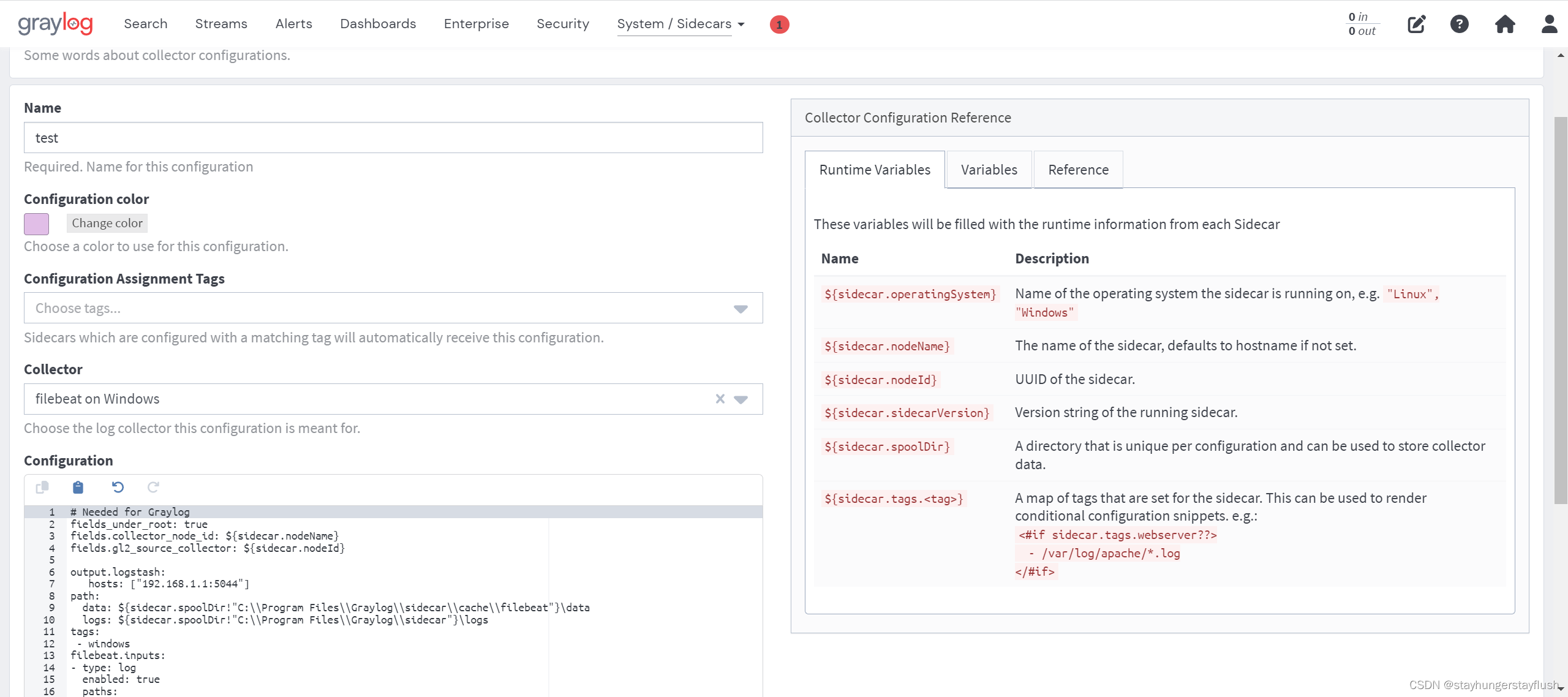Expand the System / Sidecars dropdown menu
This screenshot has width=1568, height=697.
coord(680,24)
